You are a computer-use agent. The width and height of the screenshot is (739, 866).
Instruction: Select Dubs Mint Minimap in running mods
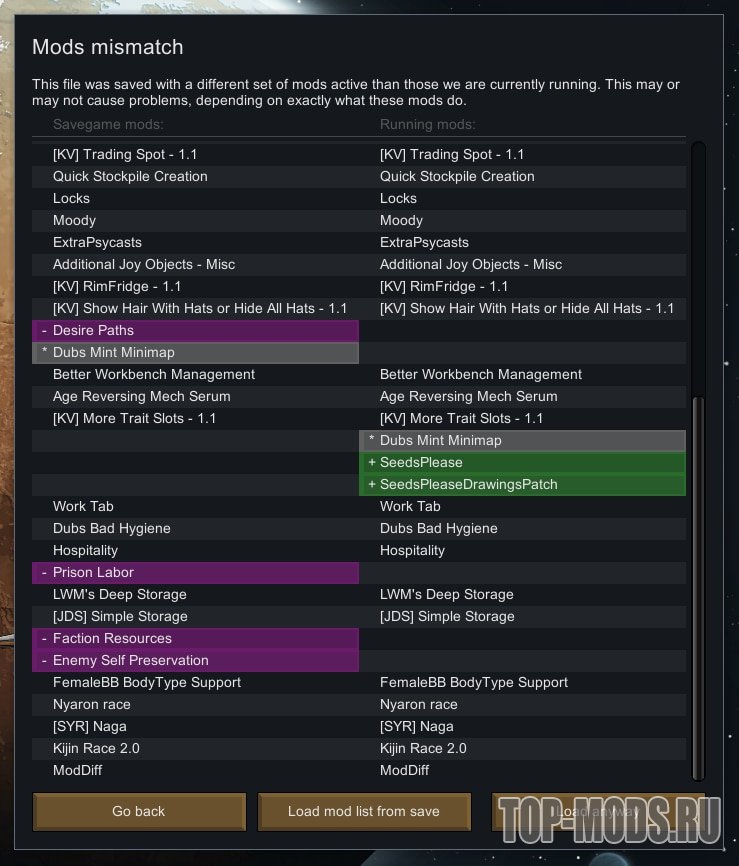522,440
